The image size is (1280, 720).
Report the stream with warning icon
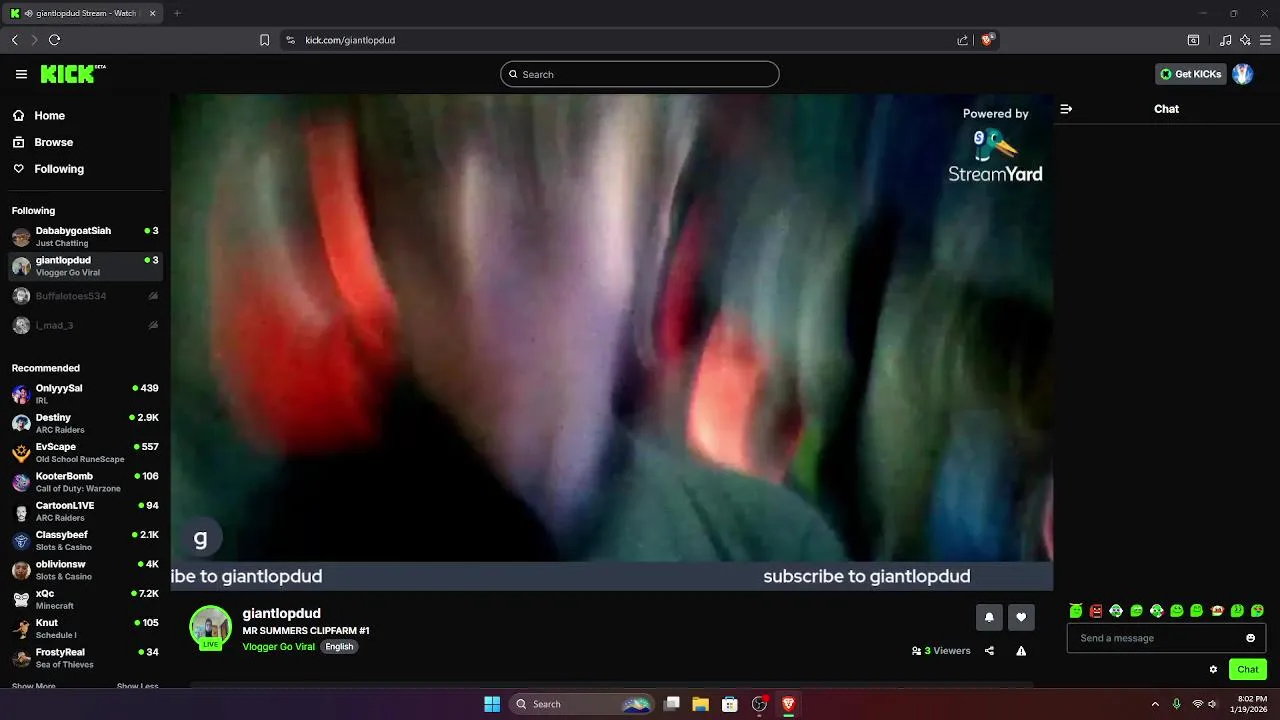click(x=1021, y=651)
